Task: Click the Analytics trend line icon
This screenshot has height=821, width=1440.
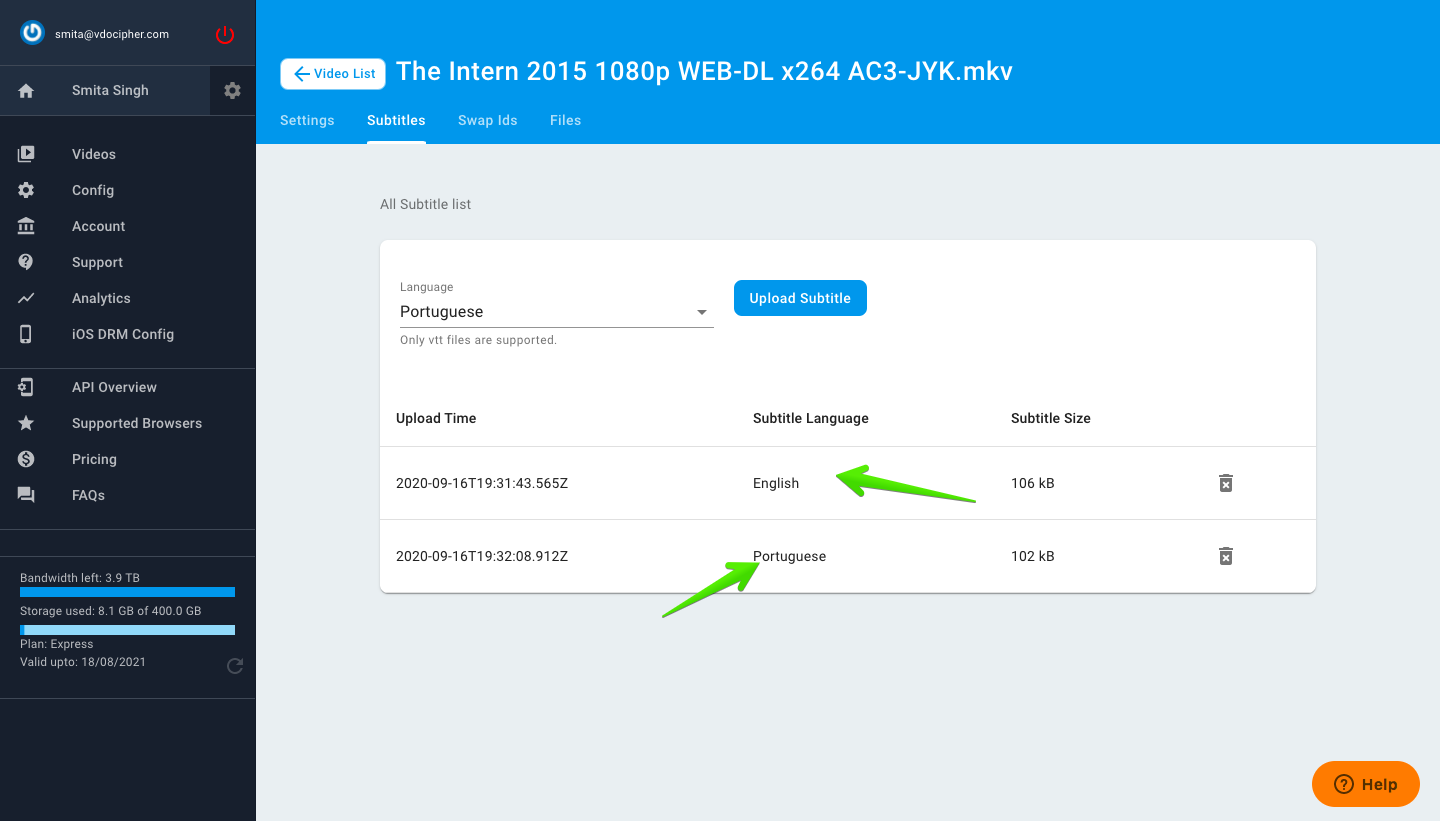Action: pyautogui.click(x=26, y=298)
